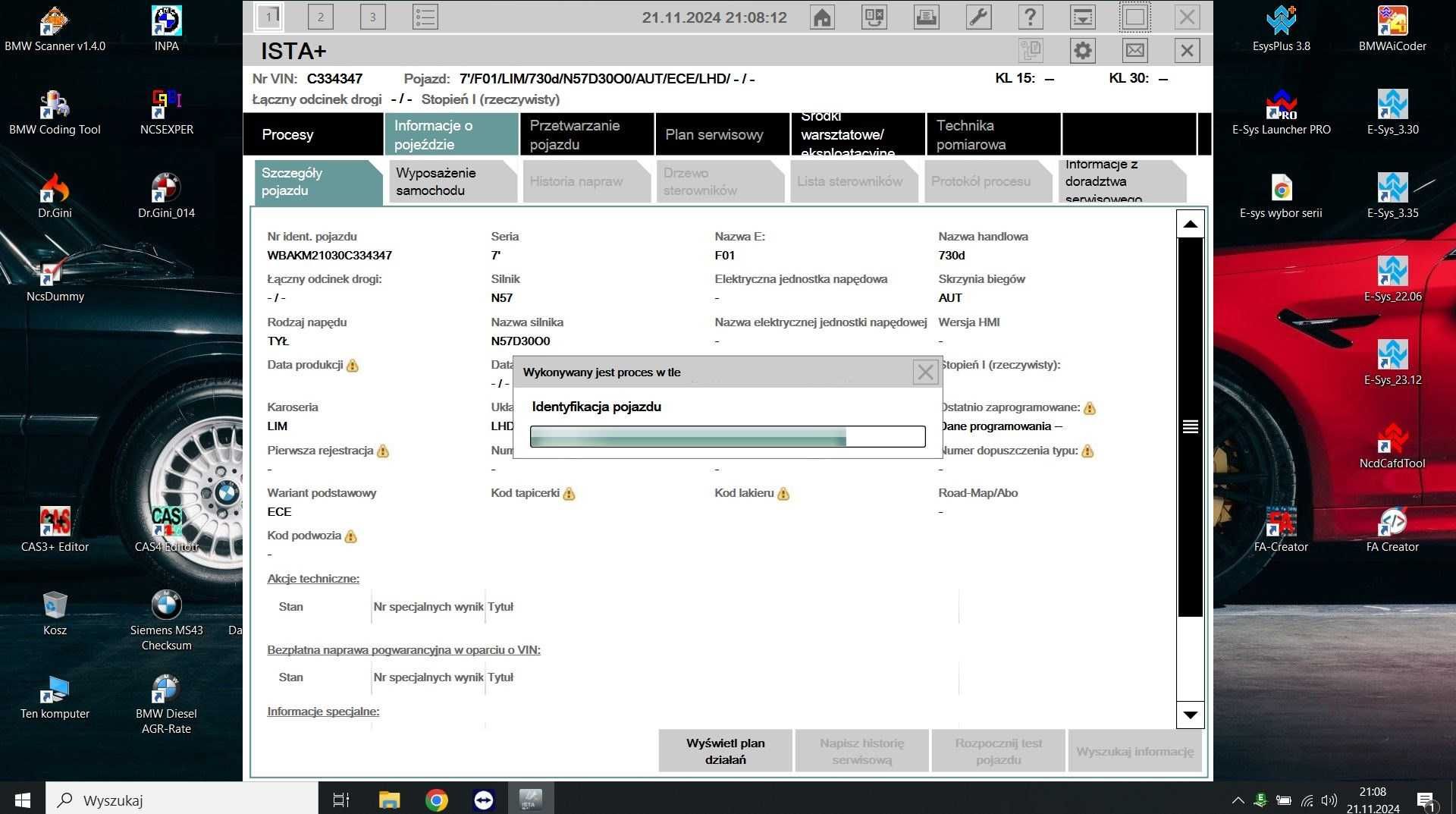Open the help question mark icon
This screenshot has height=814, width=1456.
1030,17
